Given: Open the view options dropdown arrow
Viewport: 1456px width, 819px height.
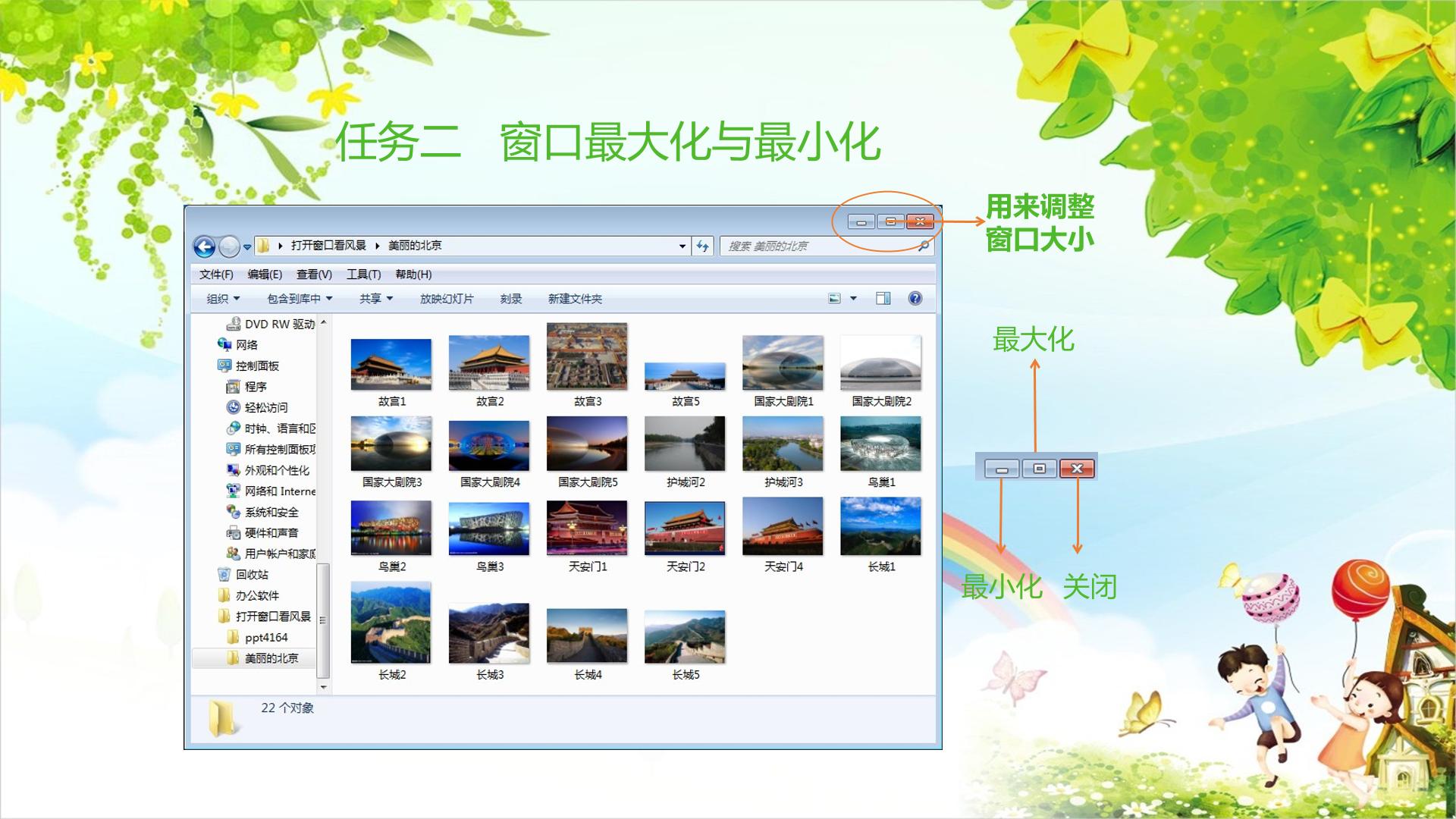Looking at the screenshot, I should (x=853, y=298).
